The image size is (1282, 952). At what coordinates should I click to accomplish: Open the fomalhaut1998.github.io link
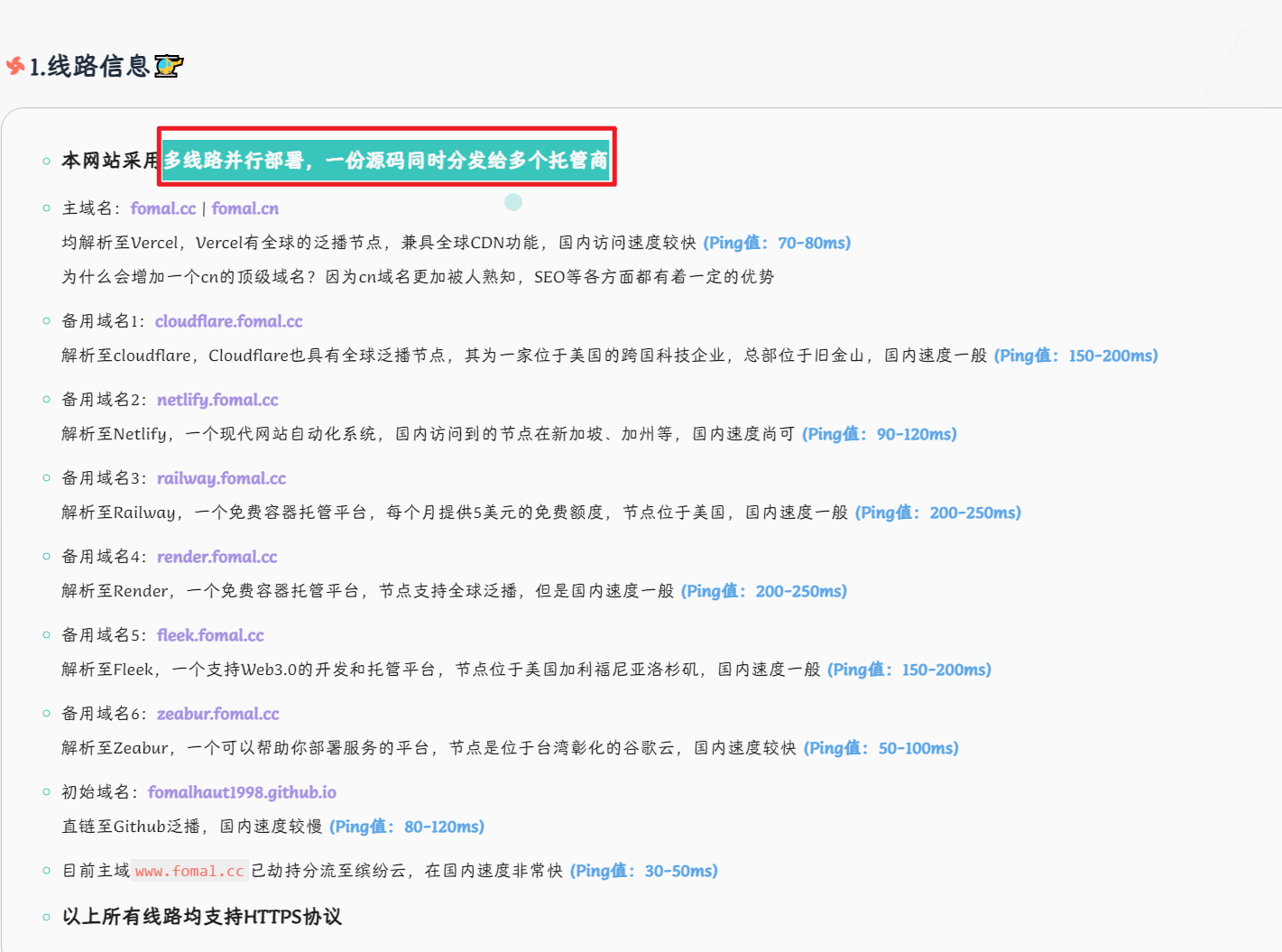click(x=242, y=792)
